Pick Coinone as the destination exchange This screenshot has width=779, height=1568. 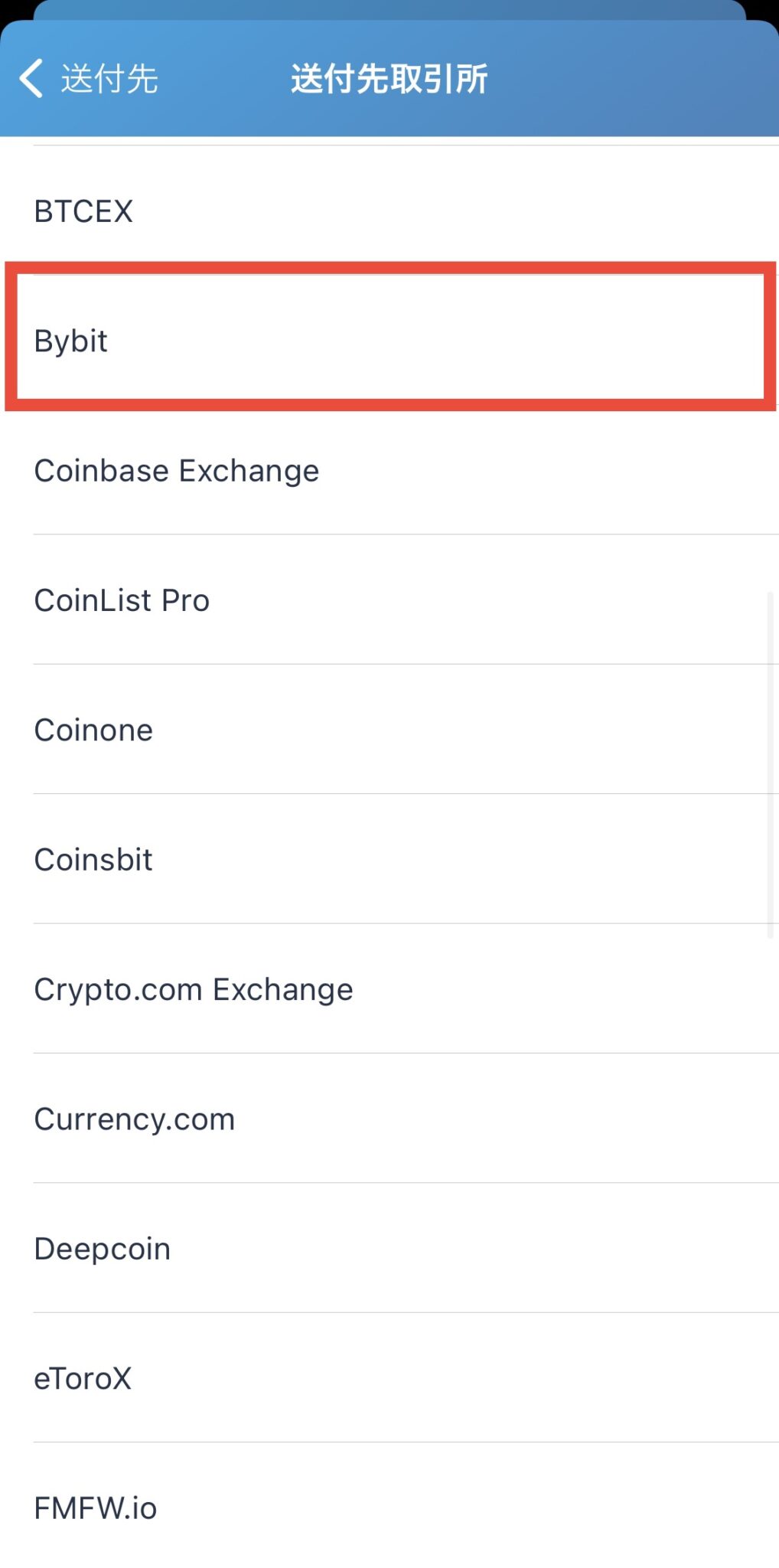click(x=93, y=730)
